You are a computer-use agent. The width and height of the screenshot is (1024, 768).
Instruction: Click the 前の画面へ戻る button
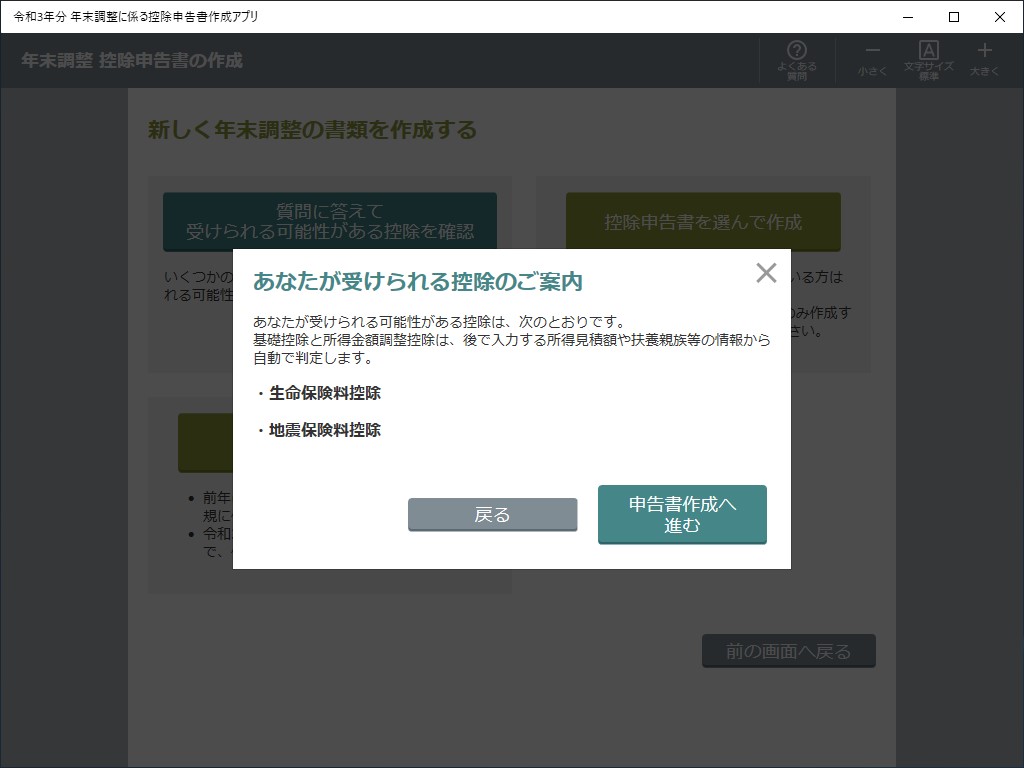[x=788, y=650]
